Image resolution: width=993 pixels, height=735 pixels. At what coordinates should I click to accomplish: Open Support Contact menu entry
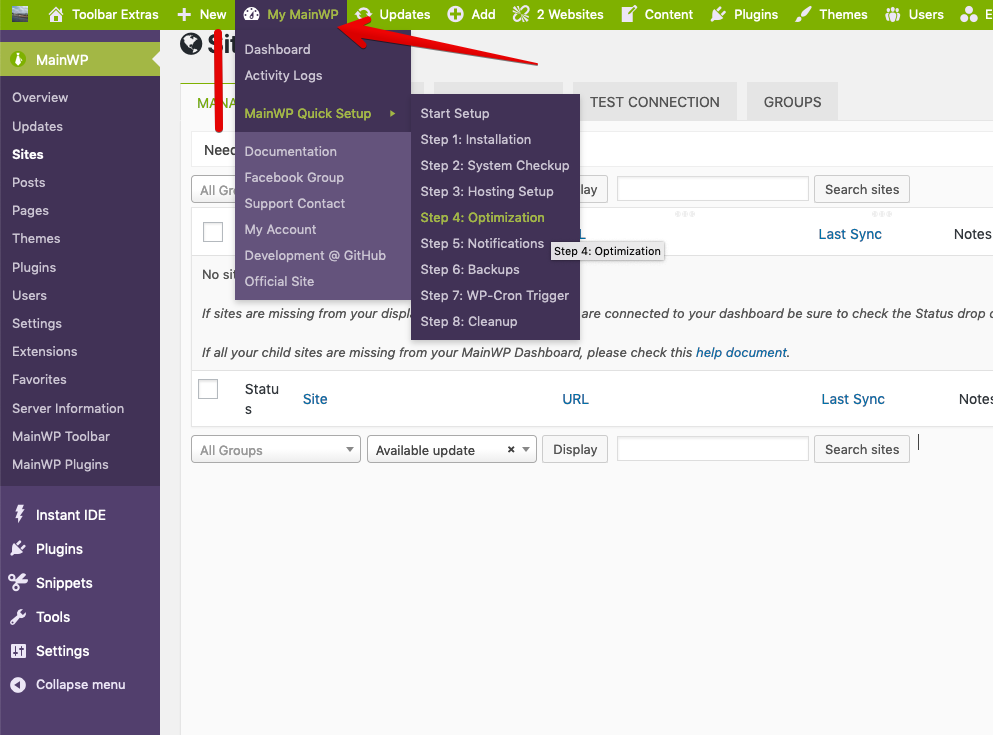click(x=294, y=203)
